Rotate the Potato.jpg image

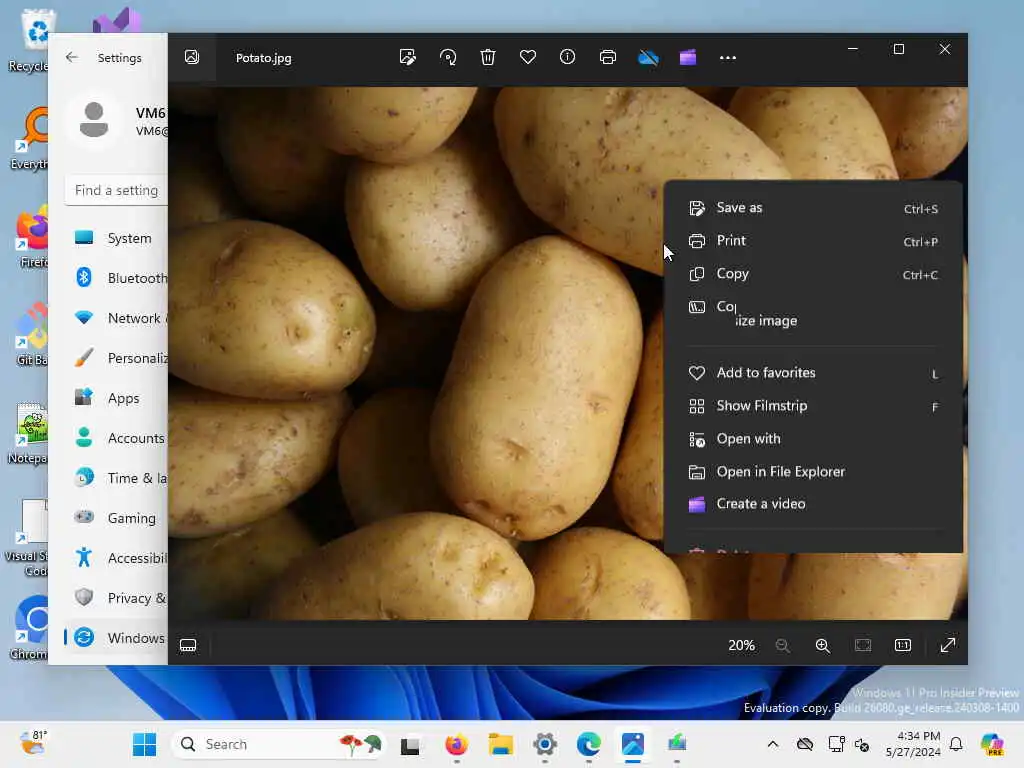point(448,57)
